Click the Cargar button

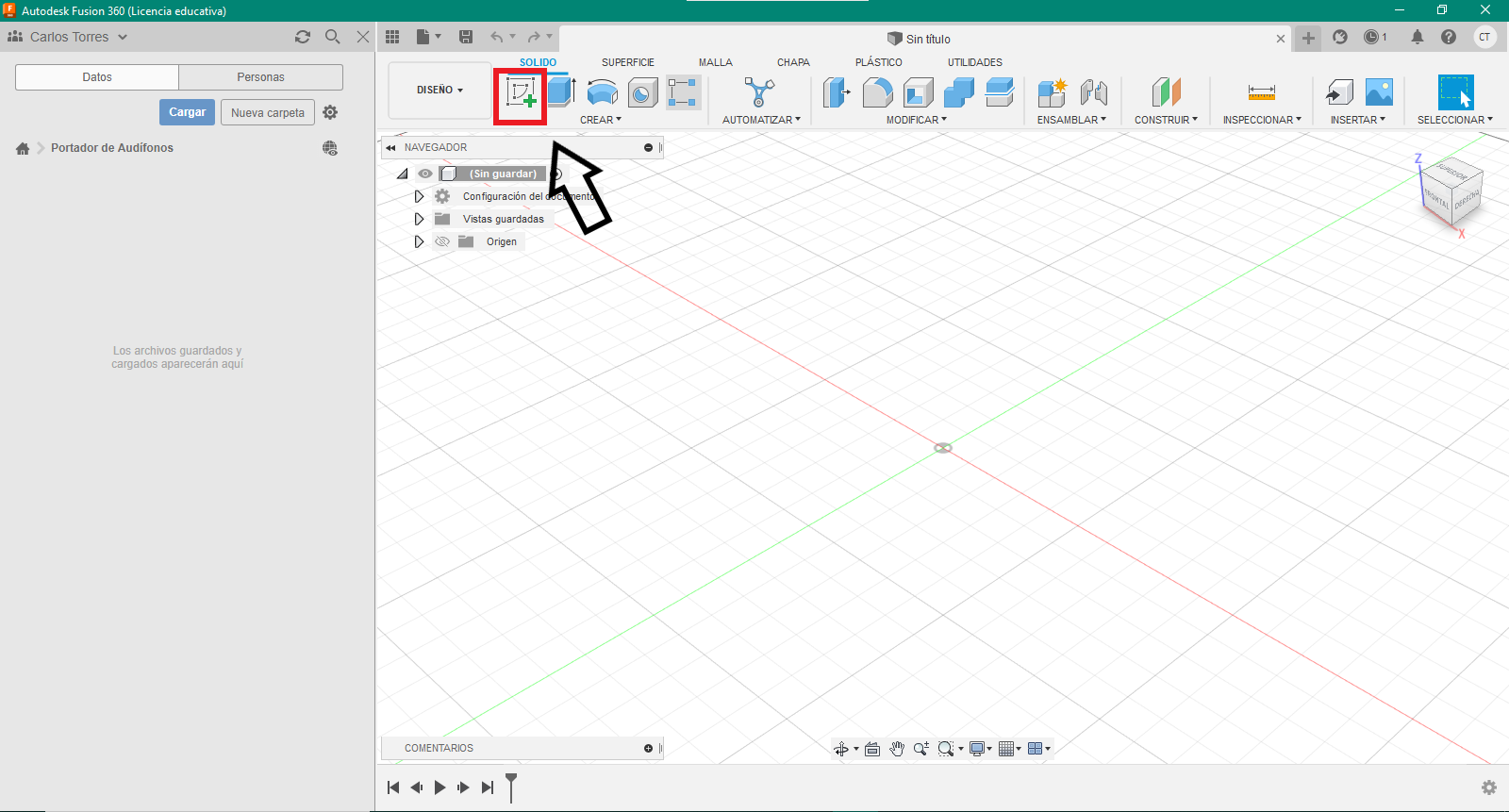click(187, 112)
